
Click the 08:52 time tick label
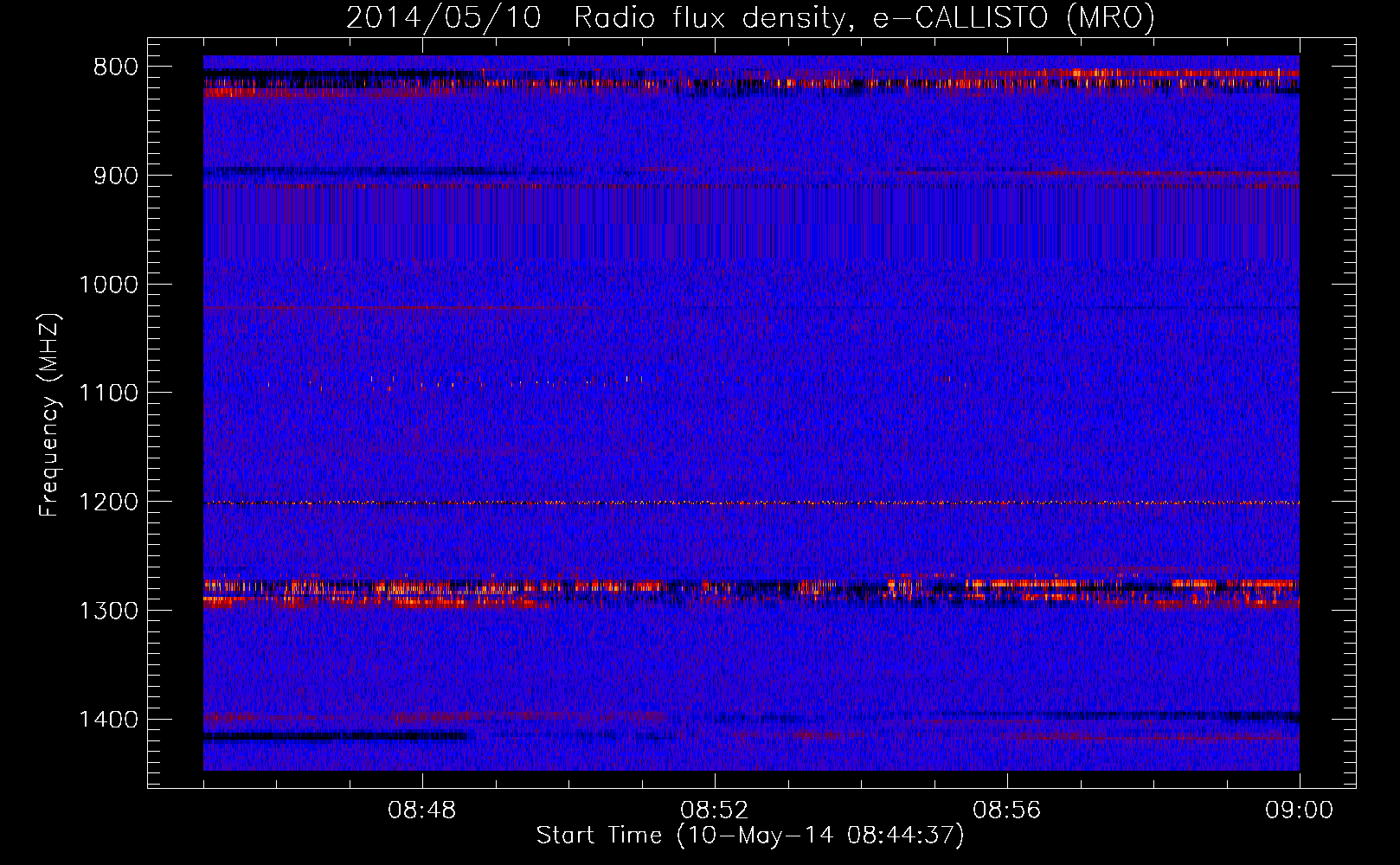point(715,811)
